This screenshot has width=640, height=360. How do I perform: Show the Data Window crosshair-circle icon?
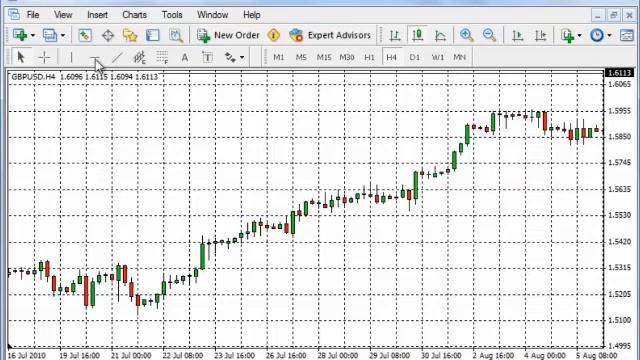tap(108, 36)
